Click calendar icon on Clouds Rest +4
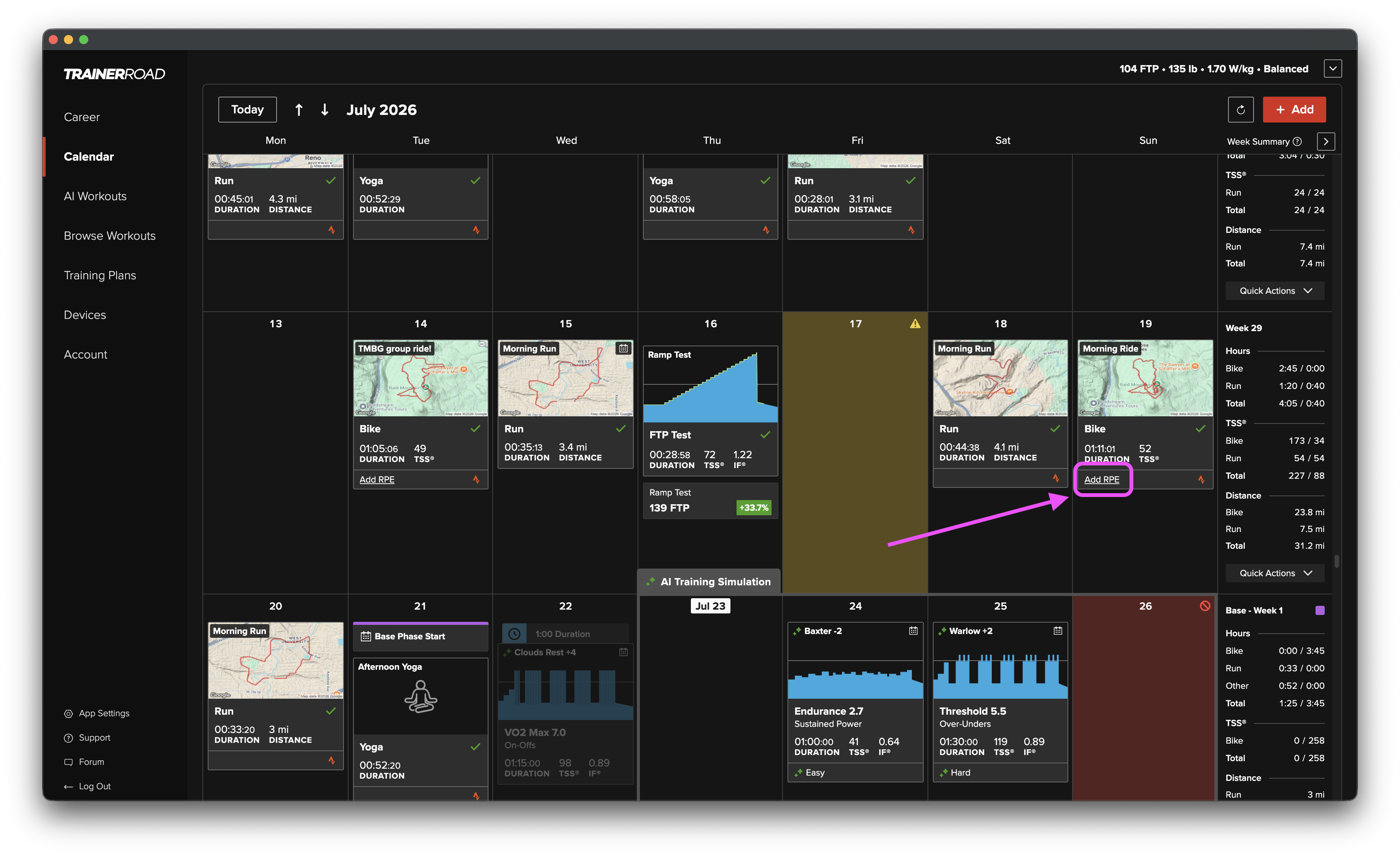Screen dimensions: 1400x857 click(x=623, y=652)
